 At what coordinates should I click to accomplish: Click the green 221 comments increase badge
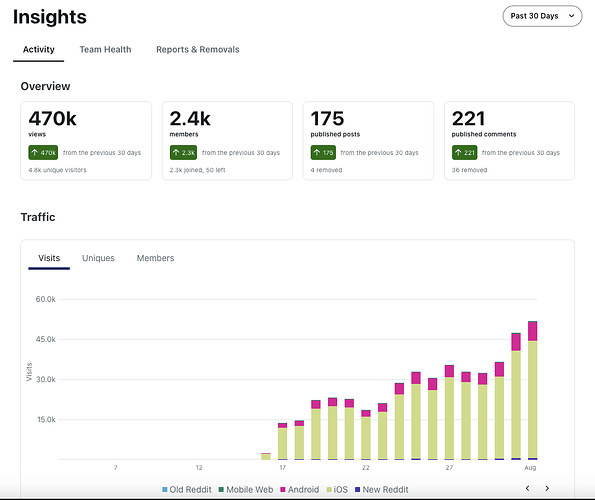click(464, 153)
